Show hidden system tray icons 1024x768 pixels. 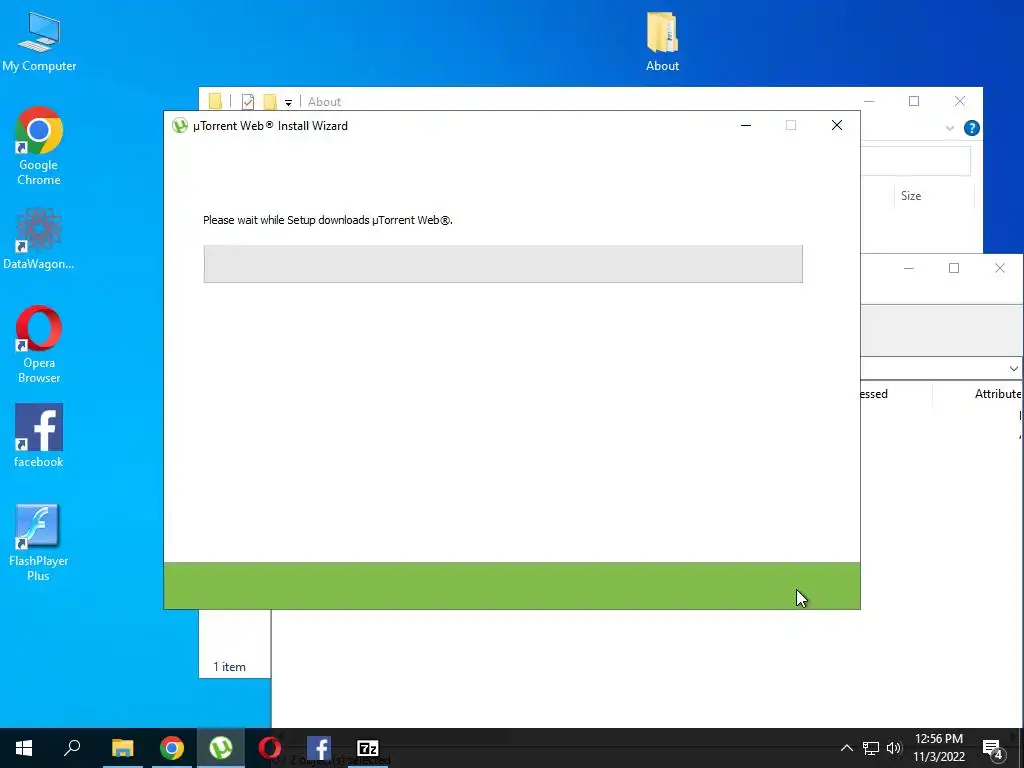coord(846,748)
